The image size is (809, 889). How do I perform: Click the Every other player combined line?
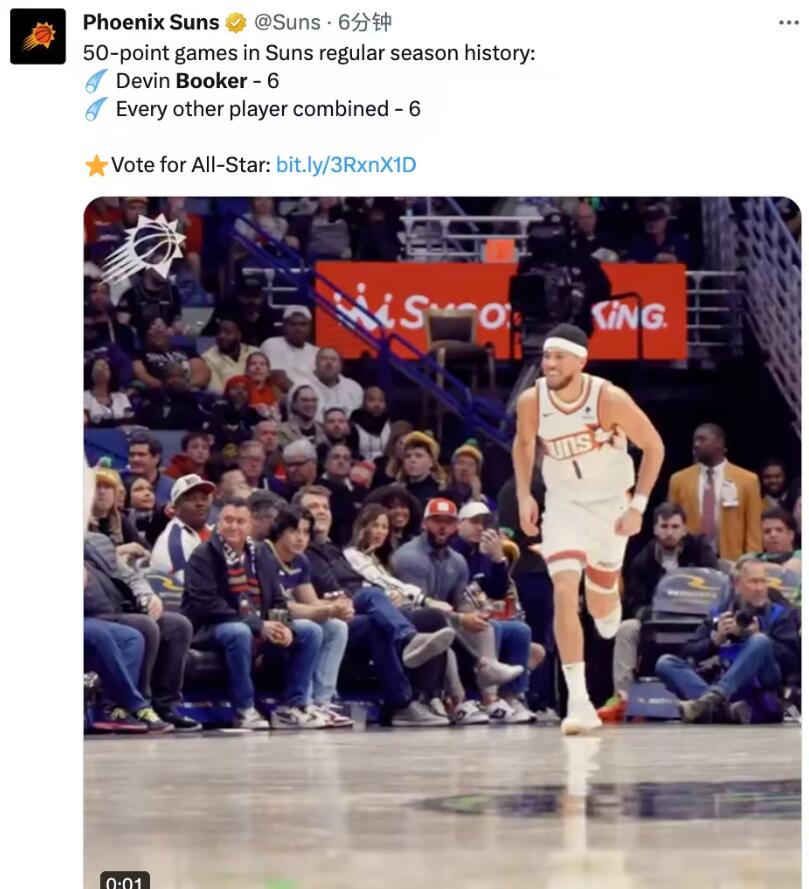268,109
